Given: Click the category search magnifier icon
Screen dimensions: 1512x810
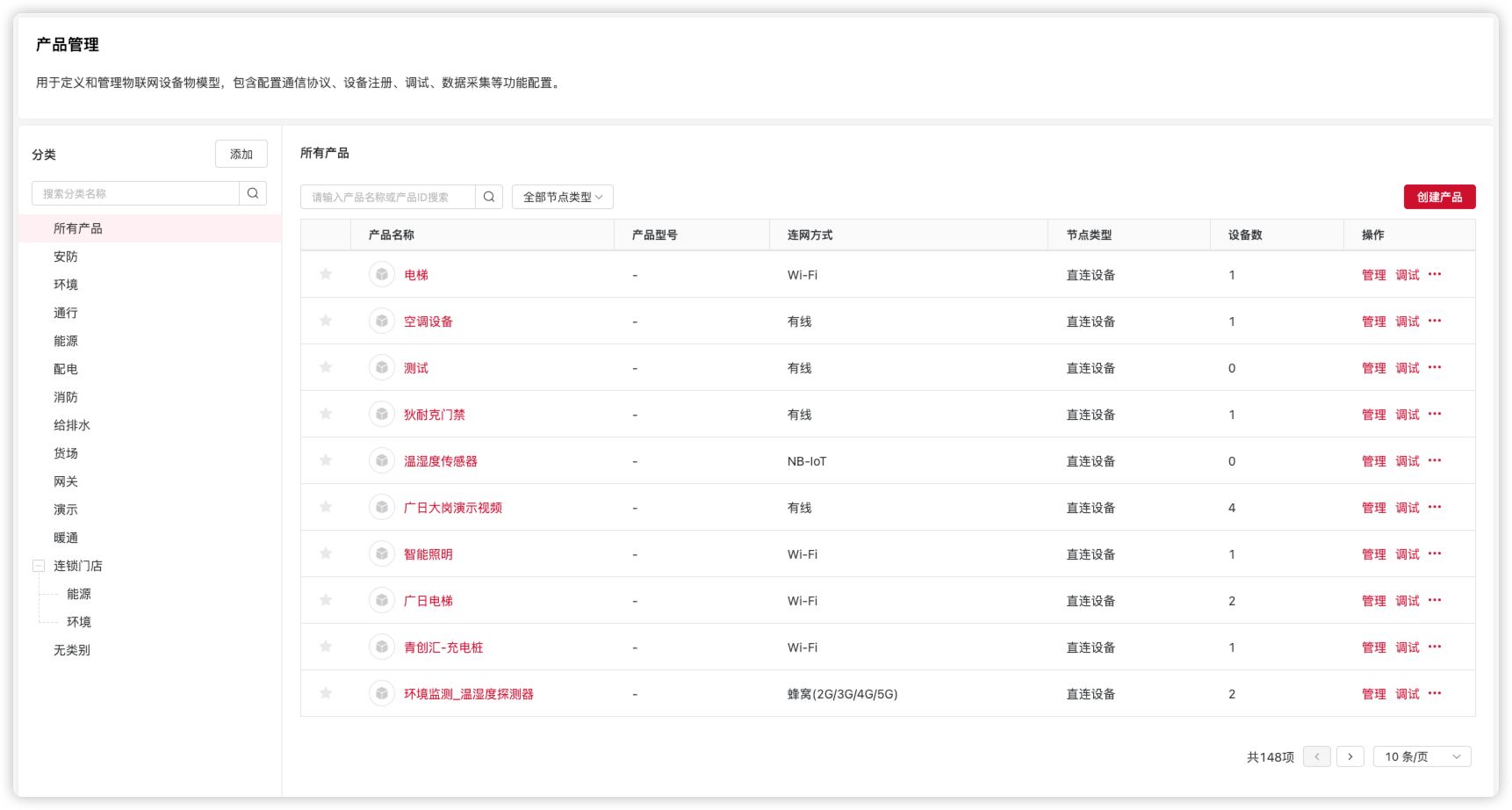Looking at the screenshot, I should pyautogui.click(x=253, y=193).
